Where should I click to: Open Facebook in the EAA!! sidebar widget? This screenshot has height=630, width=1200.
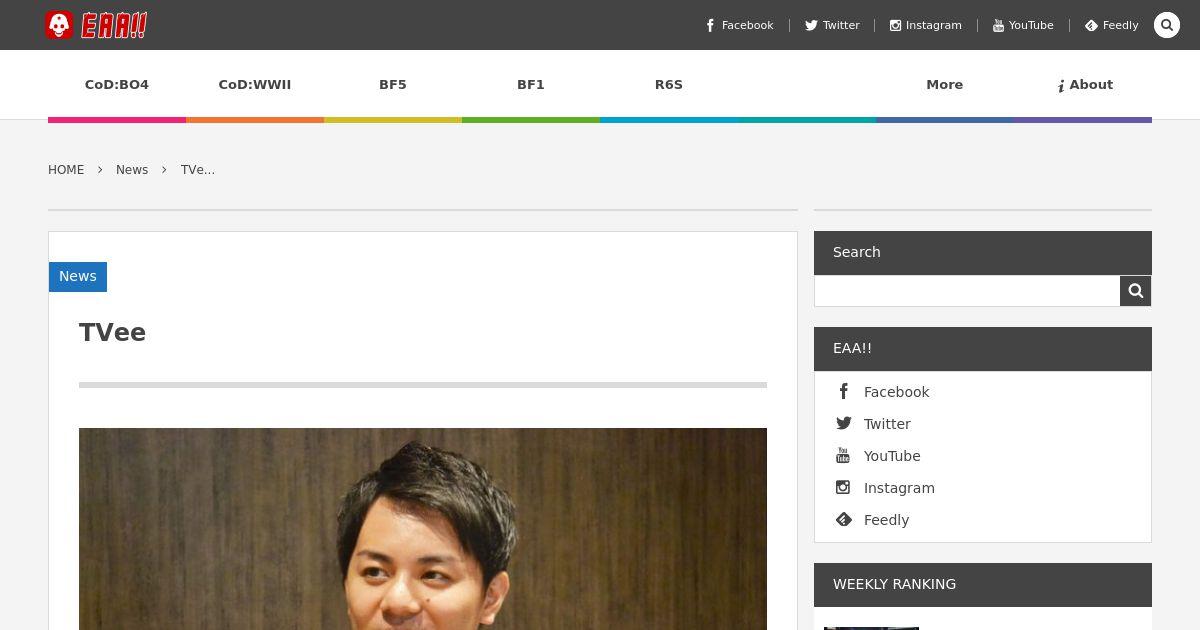tap(897, 392)
